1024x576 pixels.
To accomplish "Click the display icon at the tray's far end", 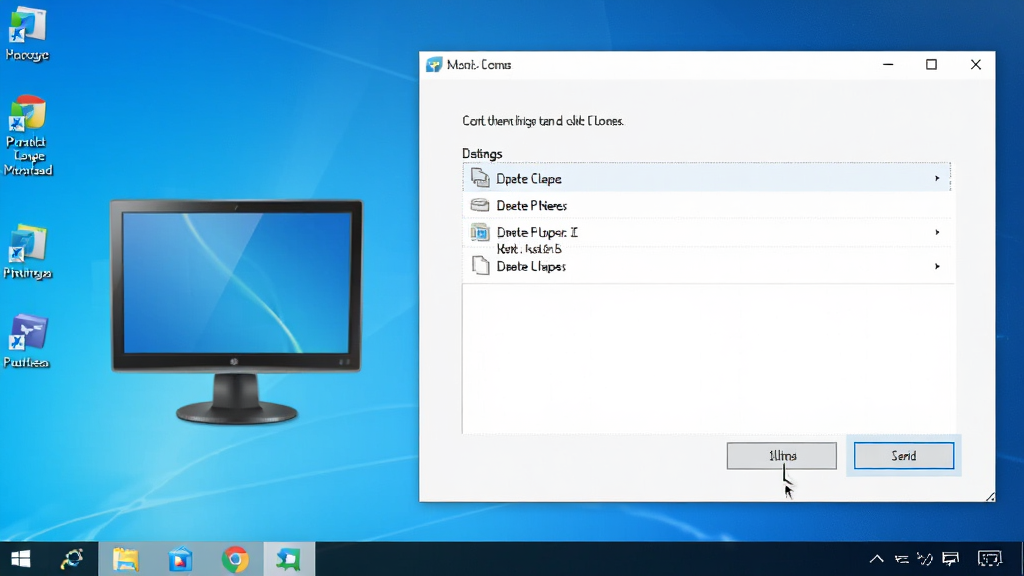I will coord(989,559).
